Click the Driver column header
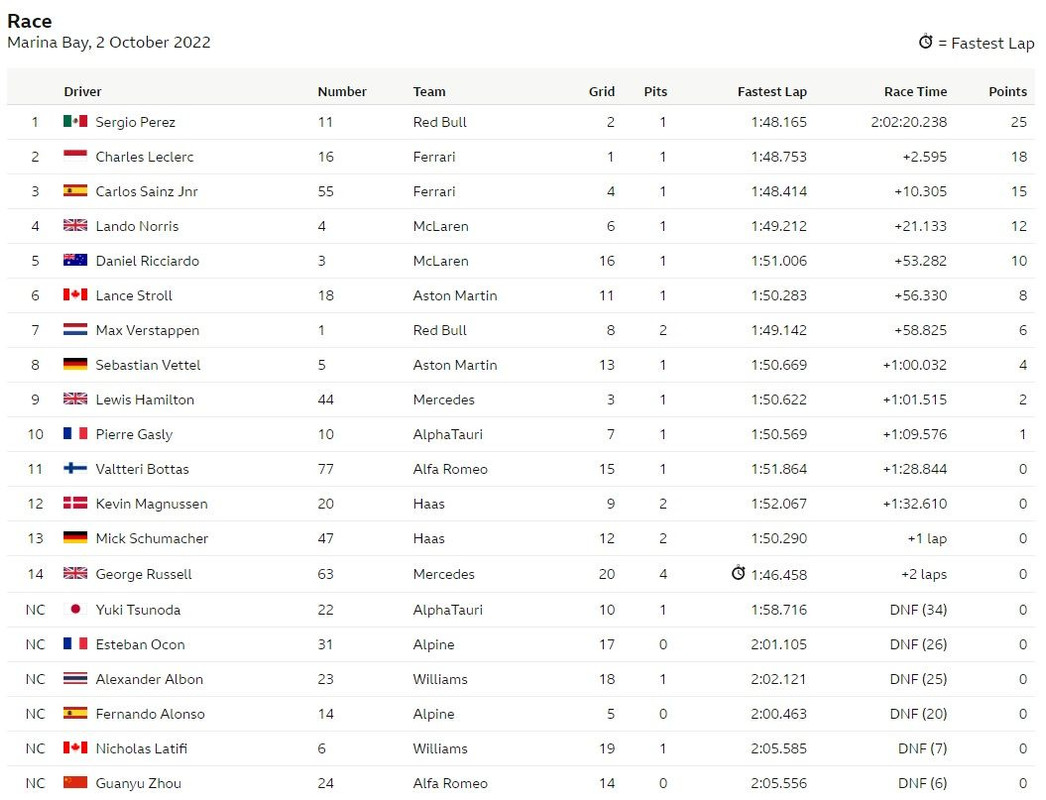1046x800 pixels. (83, 91)
